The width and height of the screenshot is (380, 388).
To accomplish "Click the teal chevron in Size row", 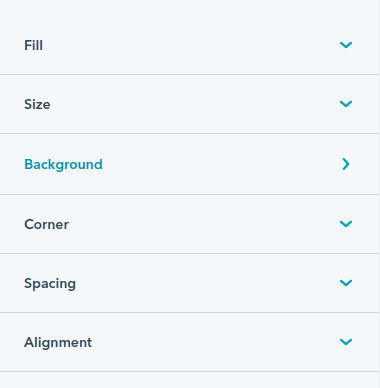I will click(x=346, y=104).
